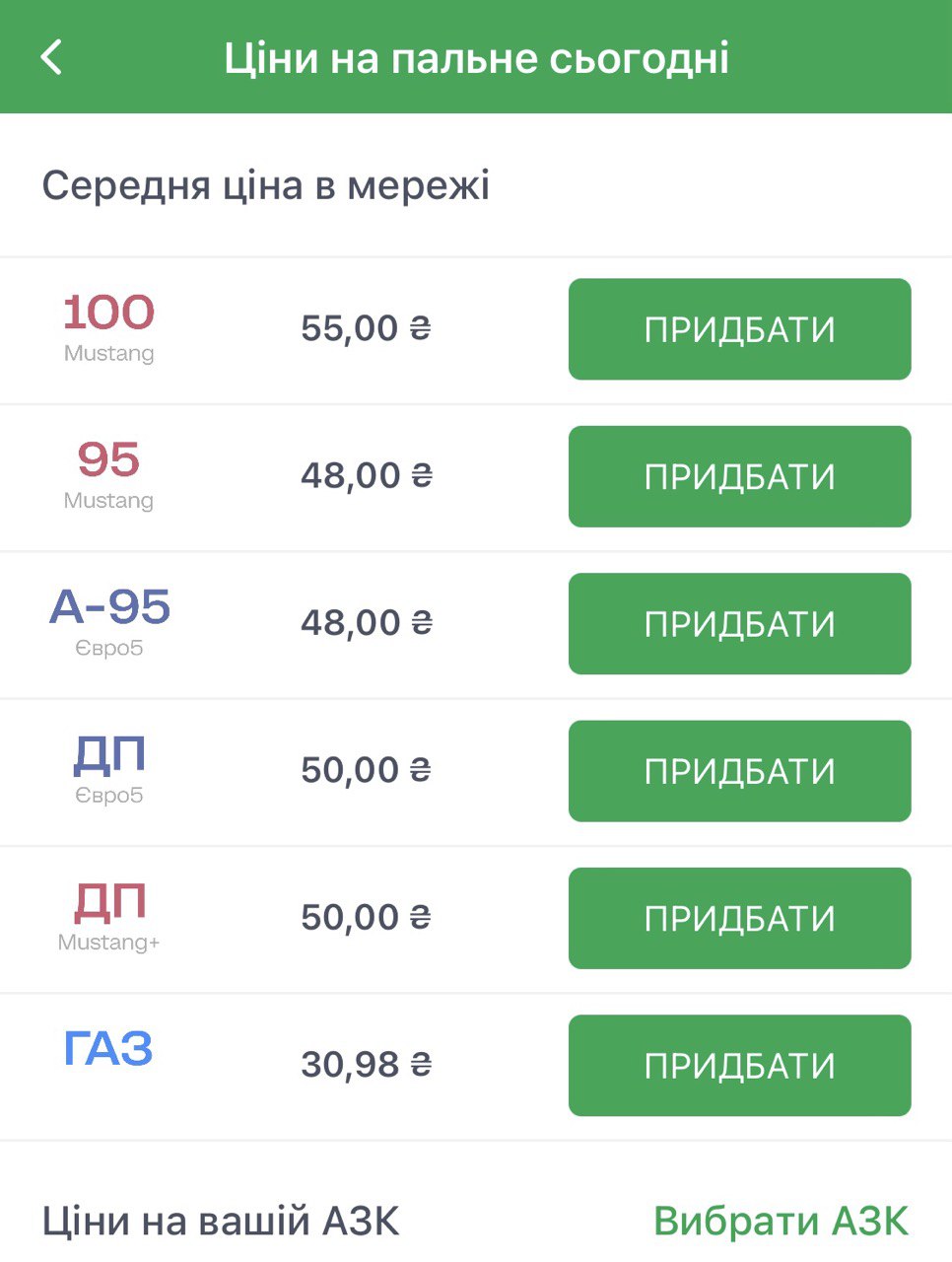Tap the 95 Mustang fuel logo
Image resolution: width=952 pixels, height=1262 pixels.
(109, 472)
